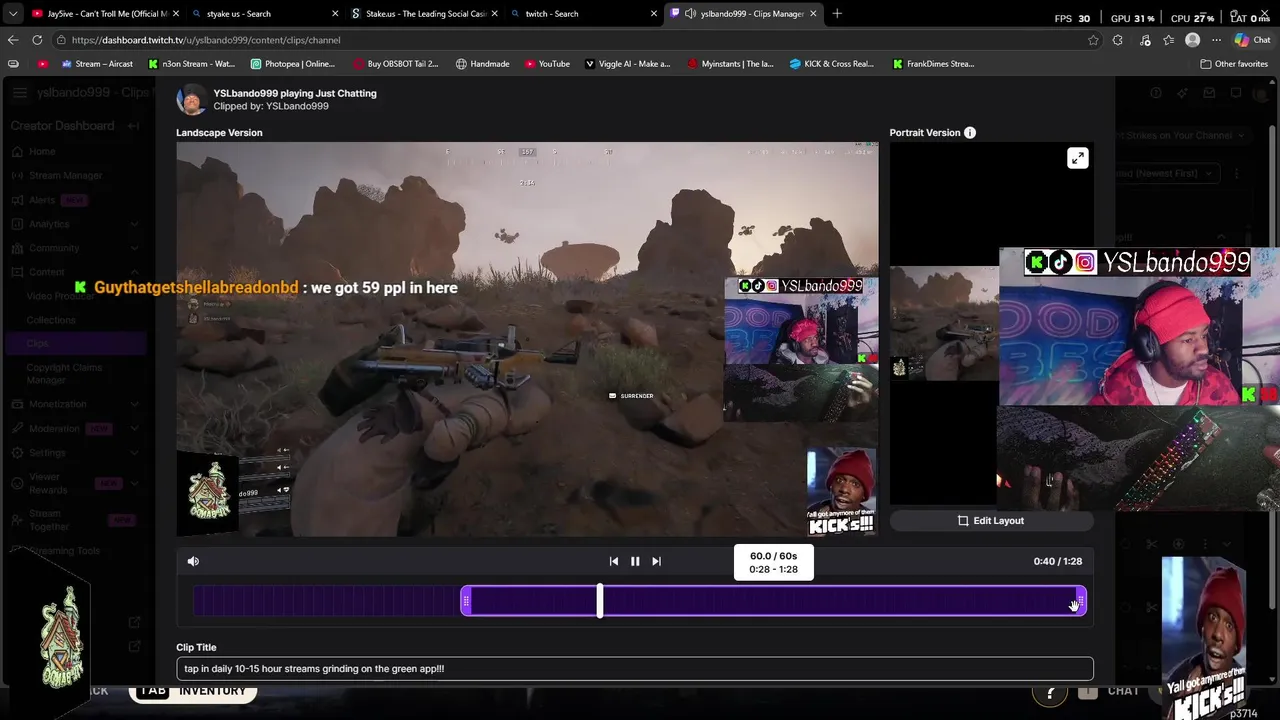Click the left trim handle of the clip

click(466, 601)
